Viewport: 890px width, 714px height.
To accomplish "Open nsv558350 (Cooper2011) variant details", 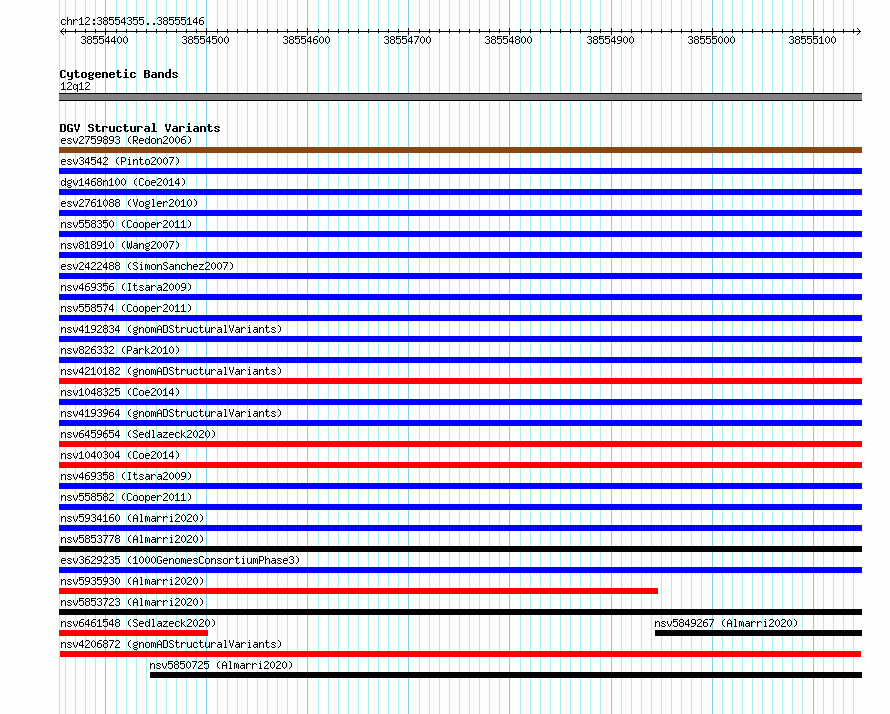I will pyautogui.click(x=126, y=224).
